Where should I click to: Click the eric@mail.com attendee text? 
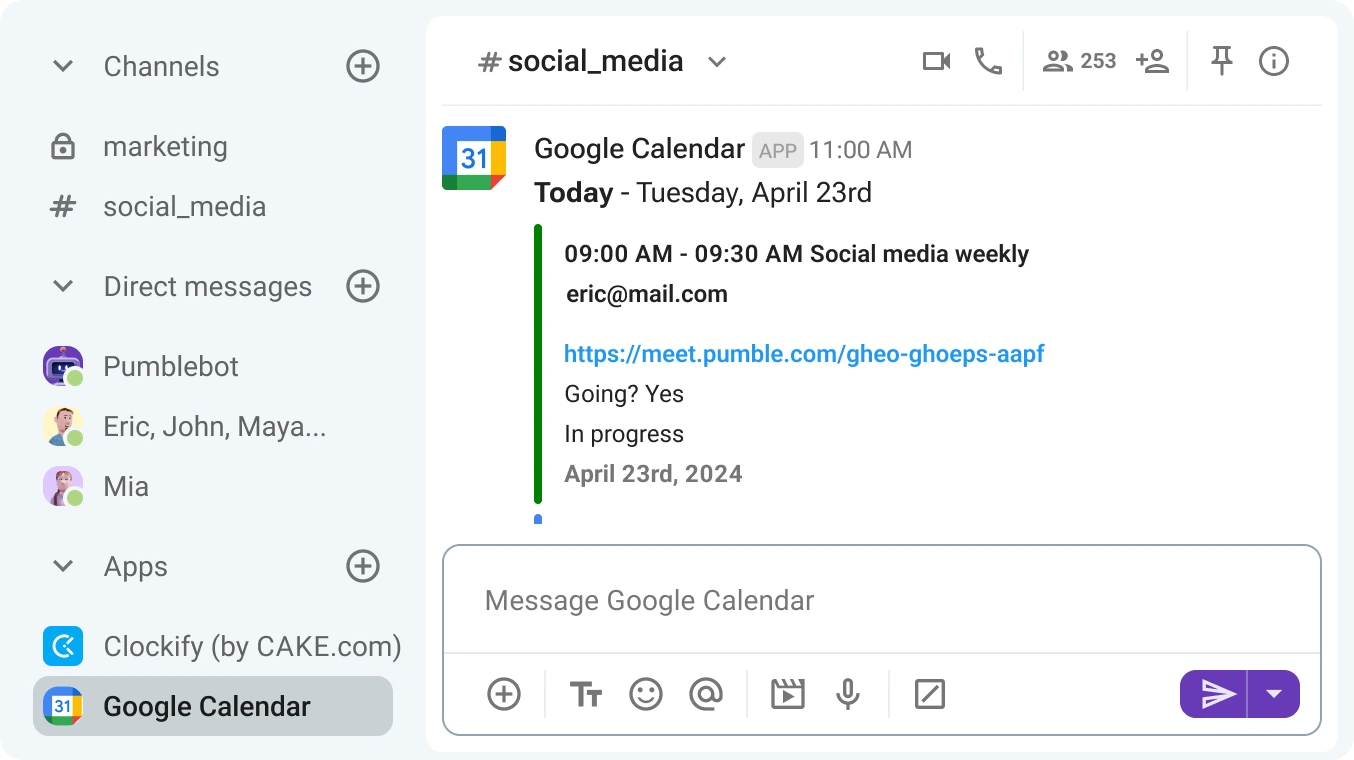(647, 294)
